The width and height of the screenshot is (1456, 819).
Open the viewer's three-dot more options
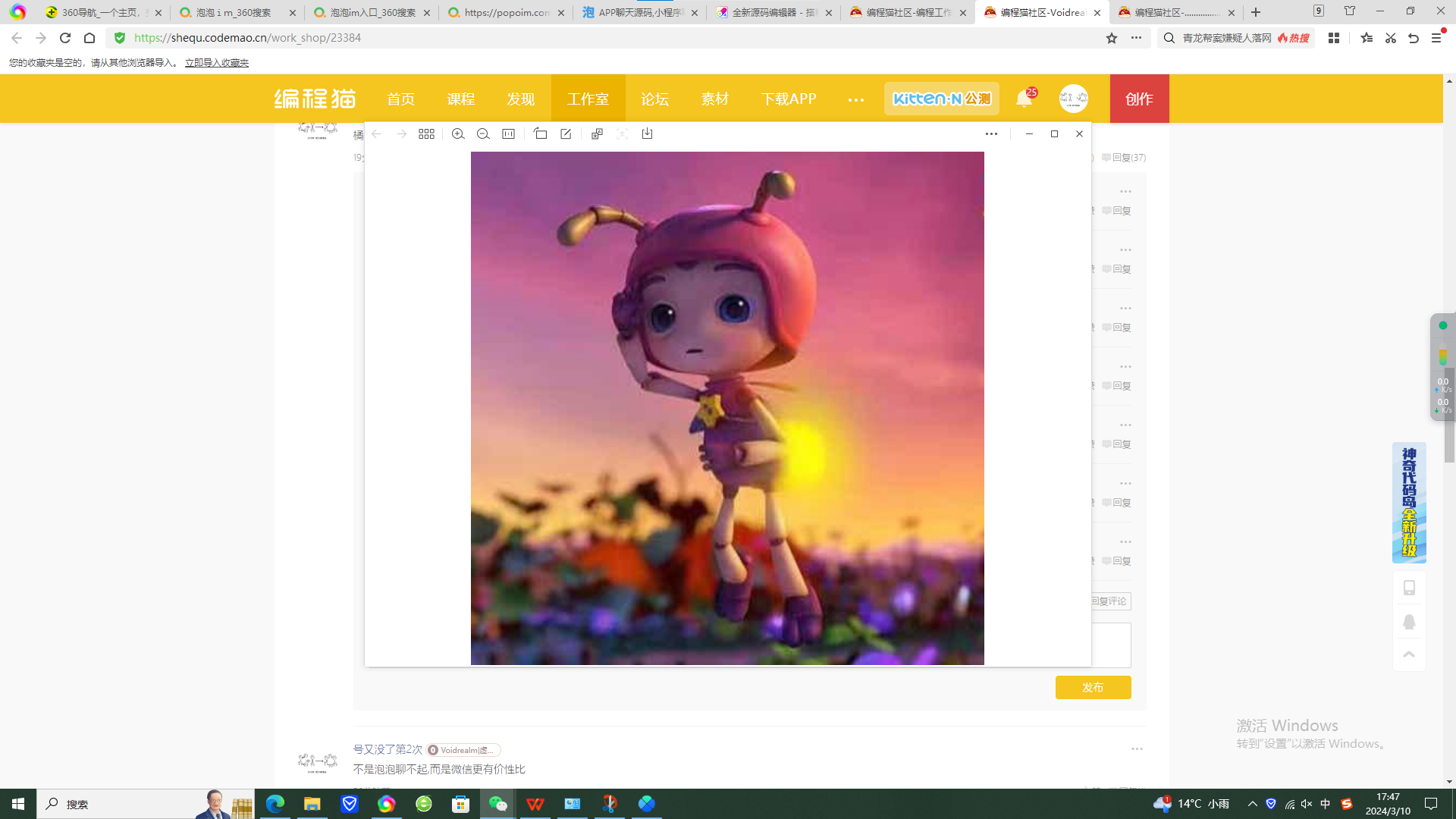tap(991, 134)
